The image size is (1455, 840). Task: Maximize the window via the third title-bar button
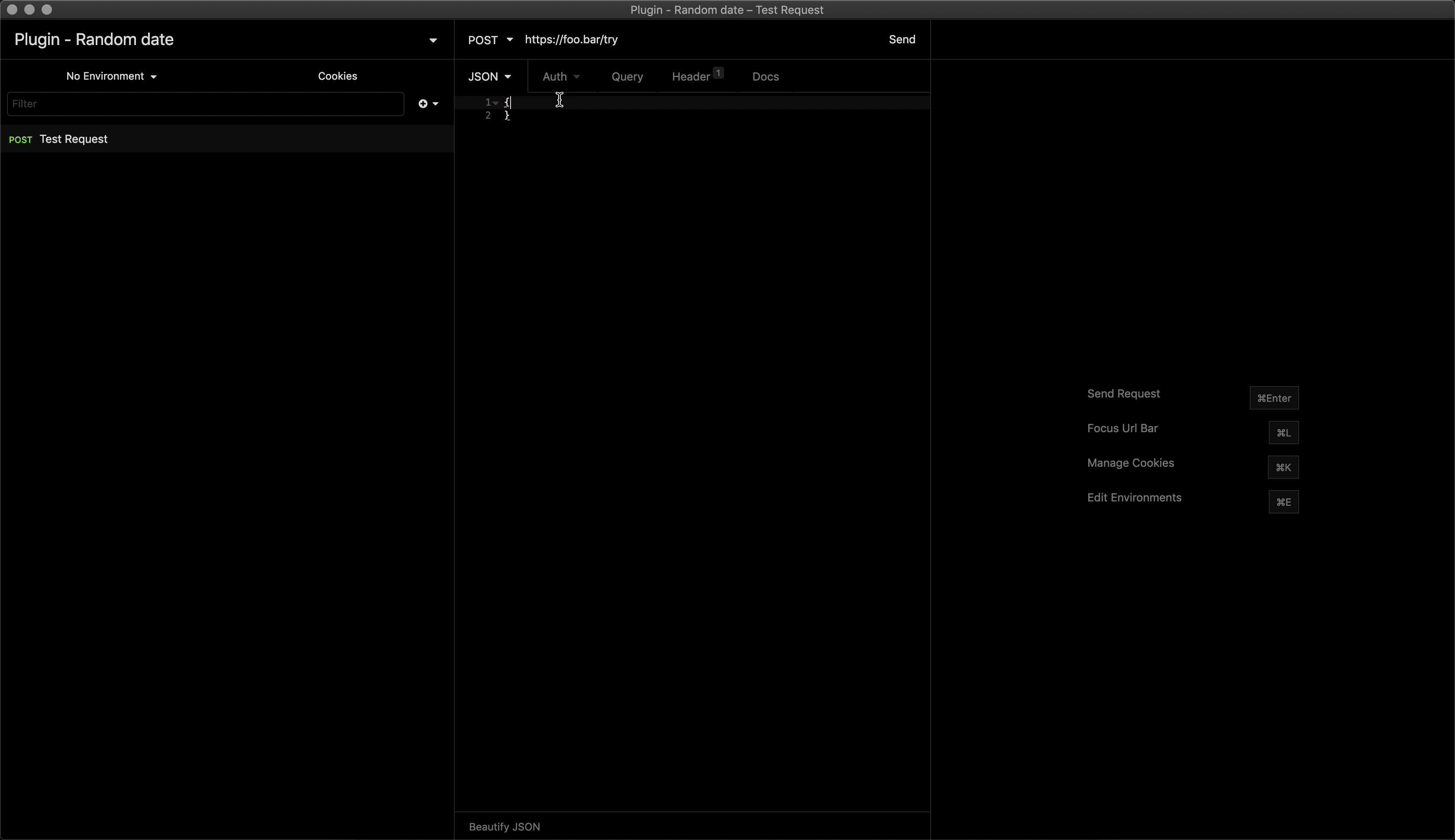pyautogui.click(x=47, y=10)
